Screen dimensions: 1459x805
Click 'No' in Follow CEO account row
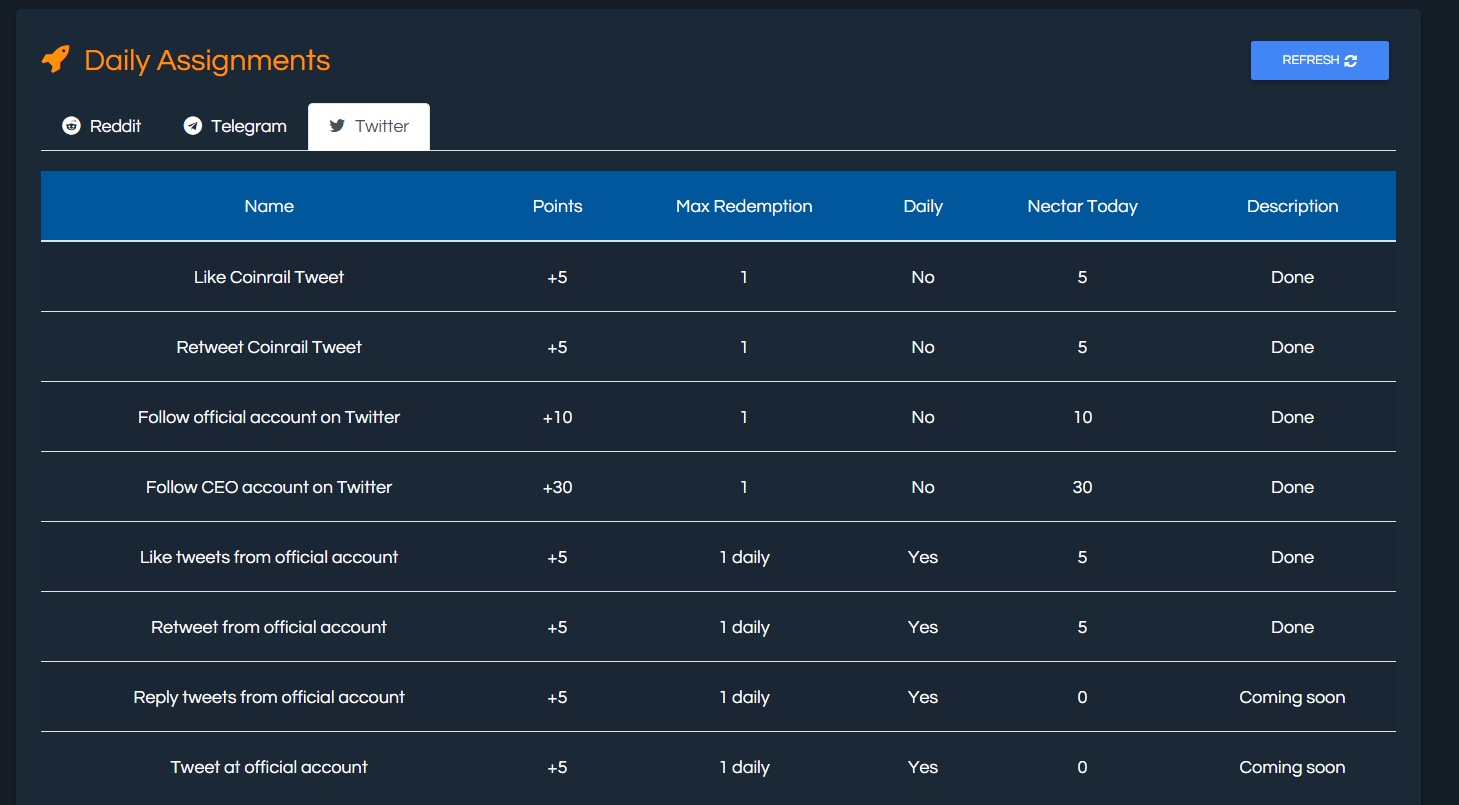(923, 487)
